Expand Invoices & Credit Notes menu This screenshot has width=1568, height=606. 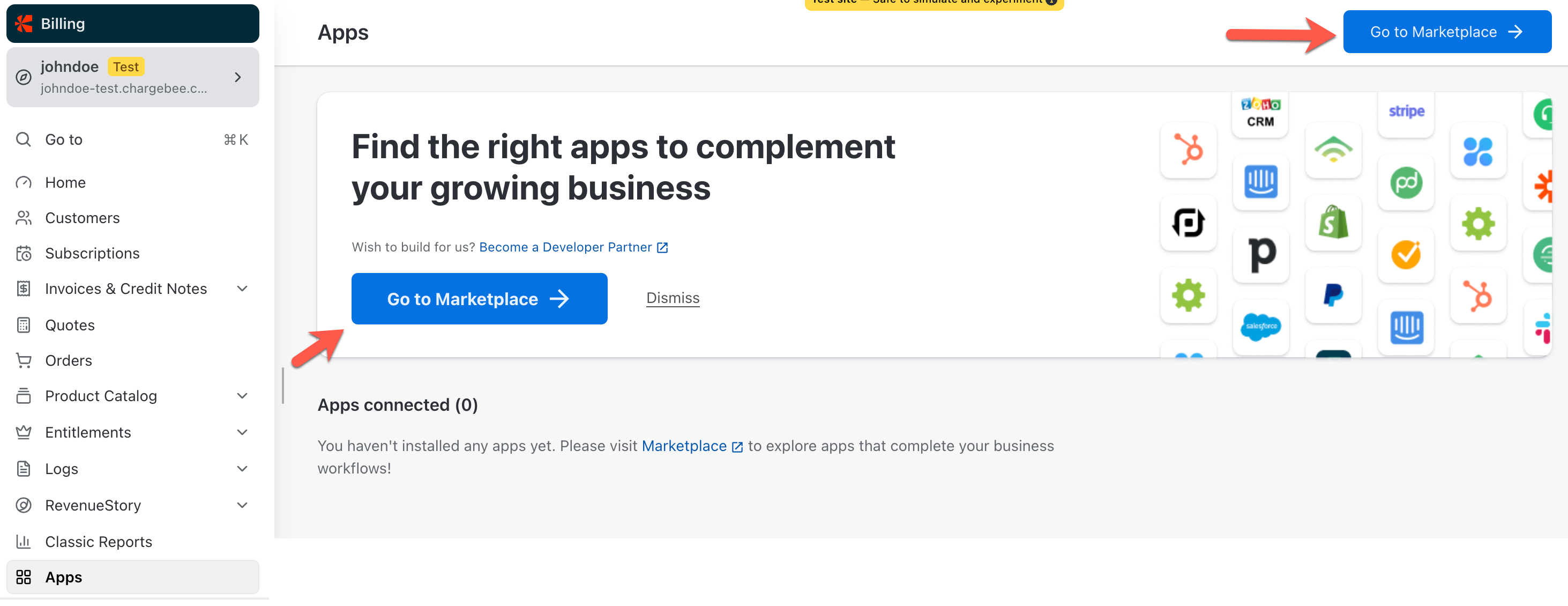click(x=242, y=289)
